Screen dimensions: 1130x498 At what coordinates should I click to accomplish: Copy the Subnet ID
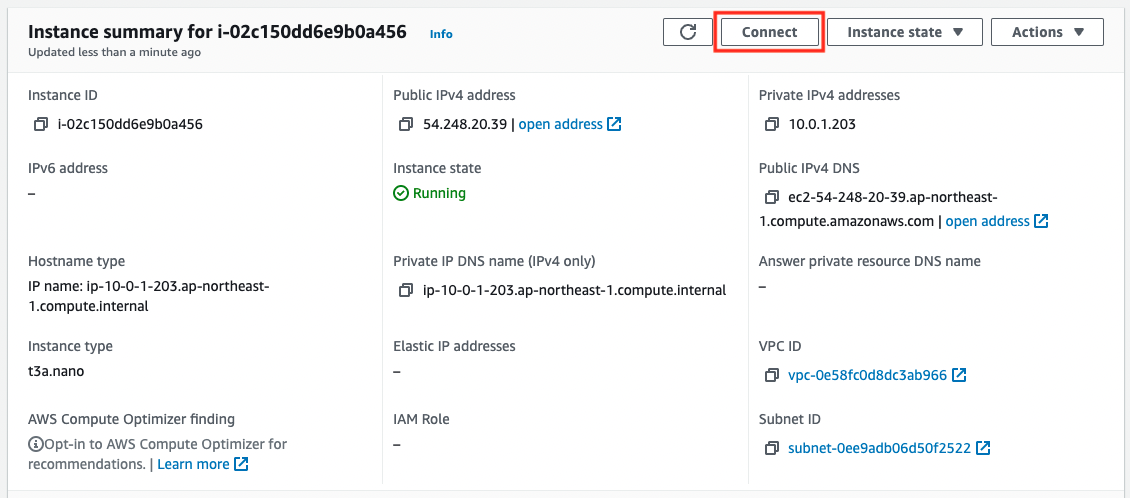772,448
